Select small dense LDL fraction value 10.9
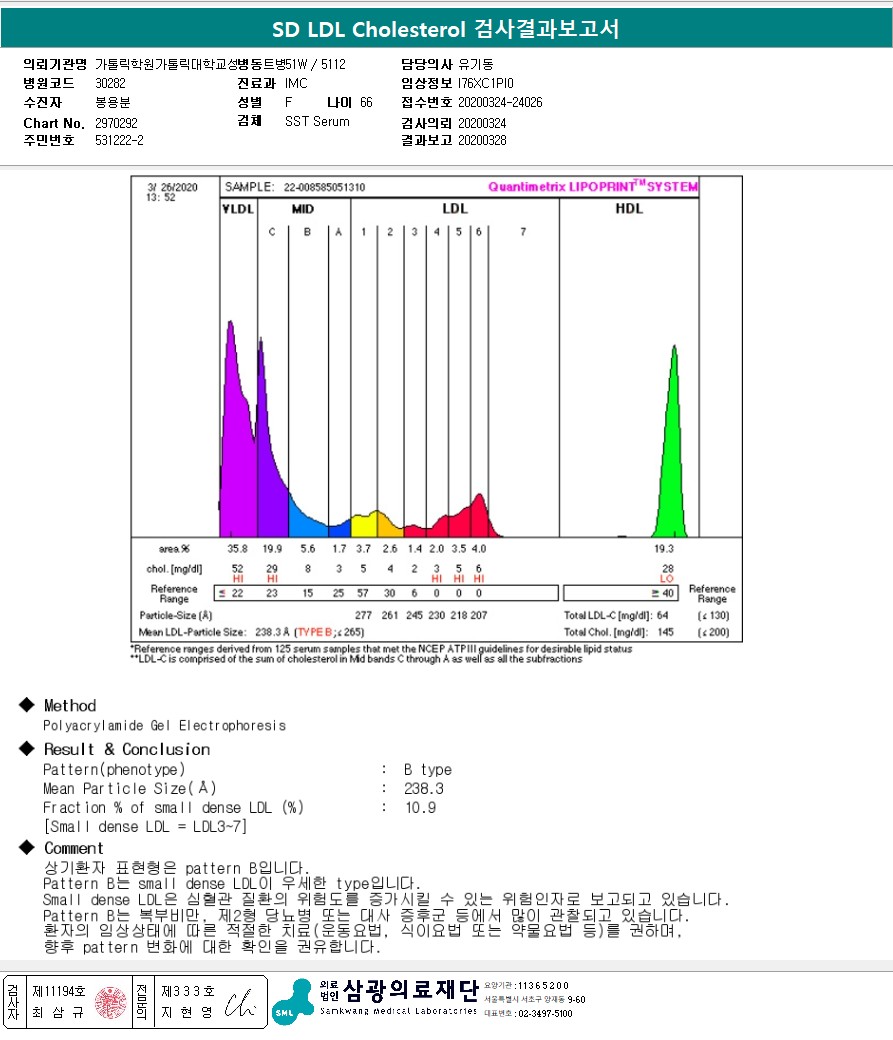This screenshot has width=893, height=1040. click(421, 808)
